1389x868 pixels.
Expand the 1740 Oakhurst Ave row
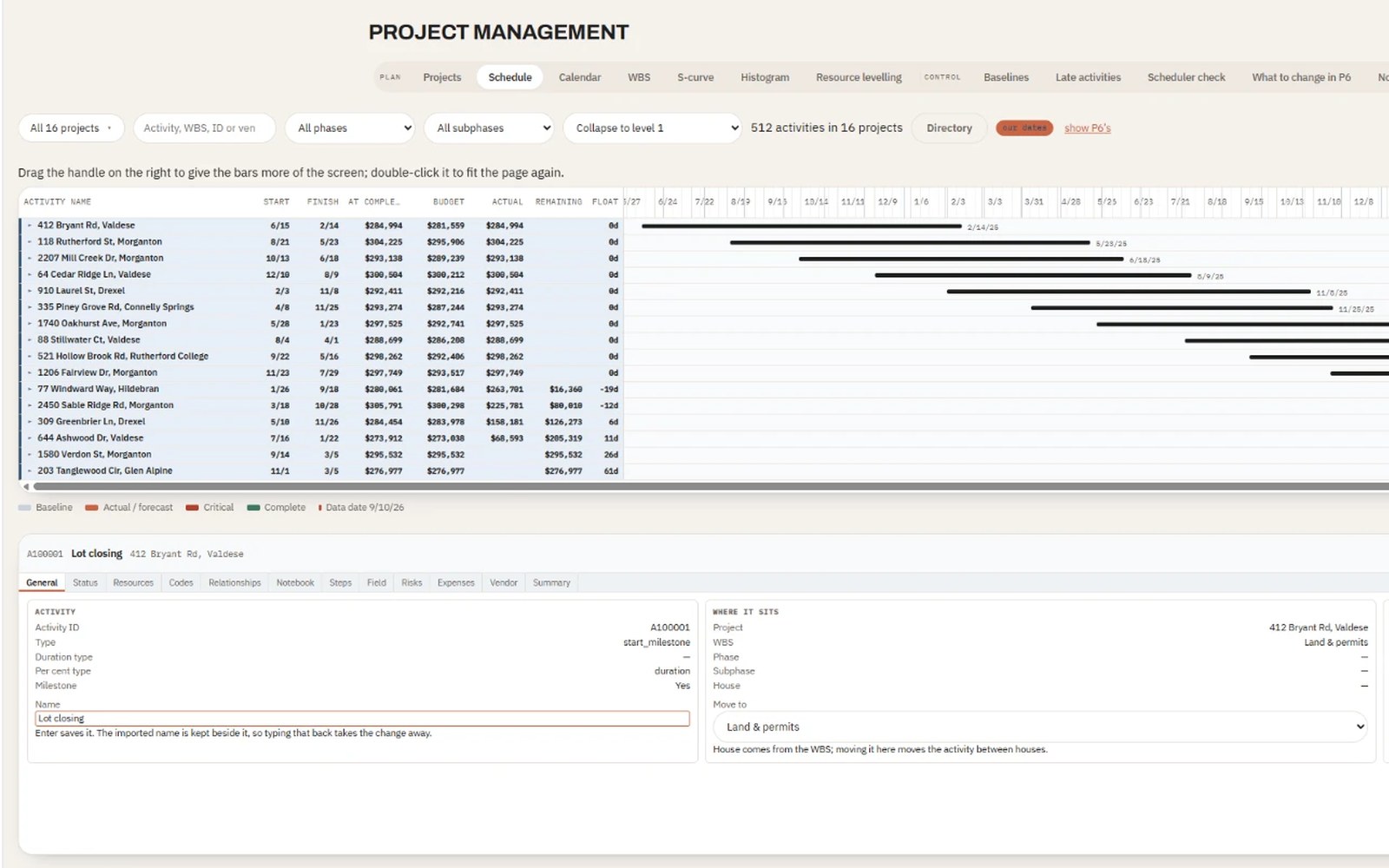(30, 324)
